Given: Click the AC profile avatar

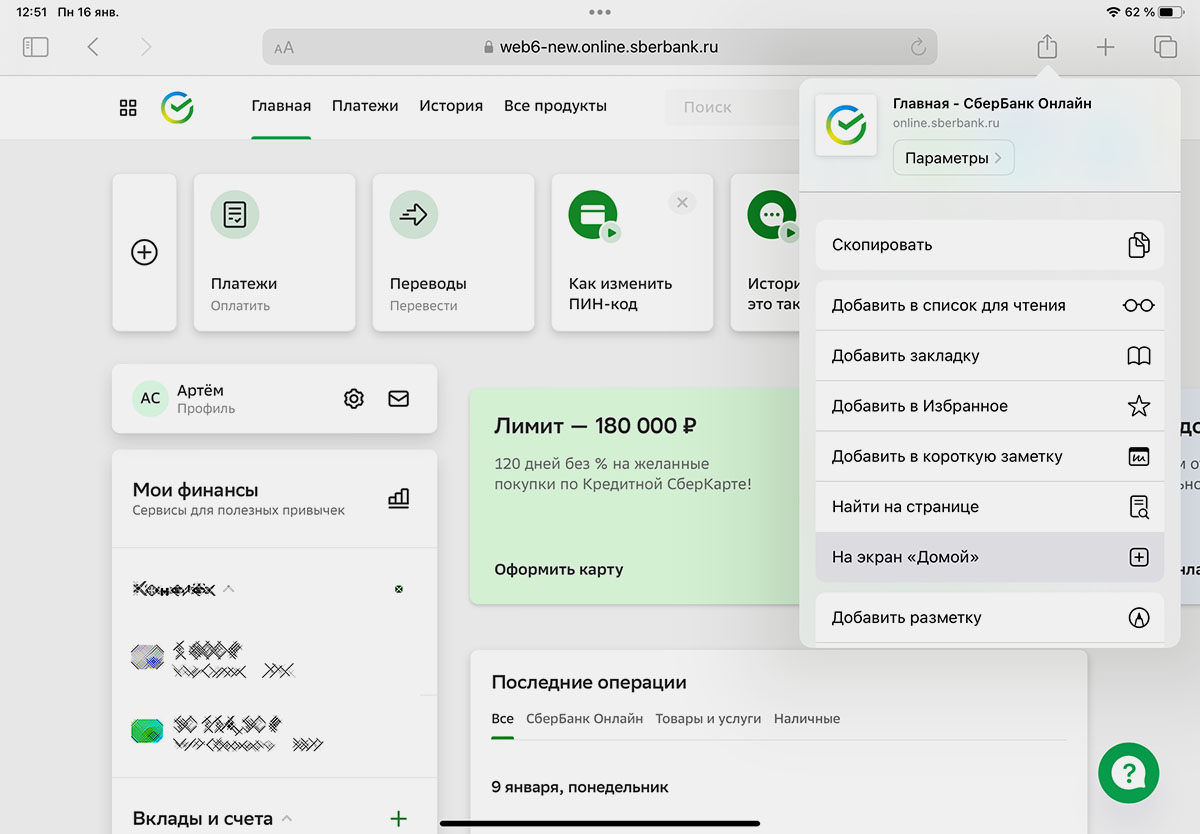Looking at the screenshot, I should [x=150, y=398].
